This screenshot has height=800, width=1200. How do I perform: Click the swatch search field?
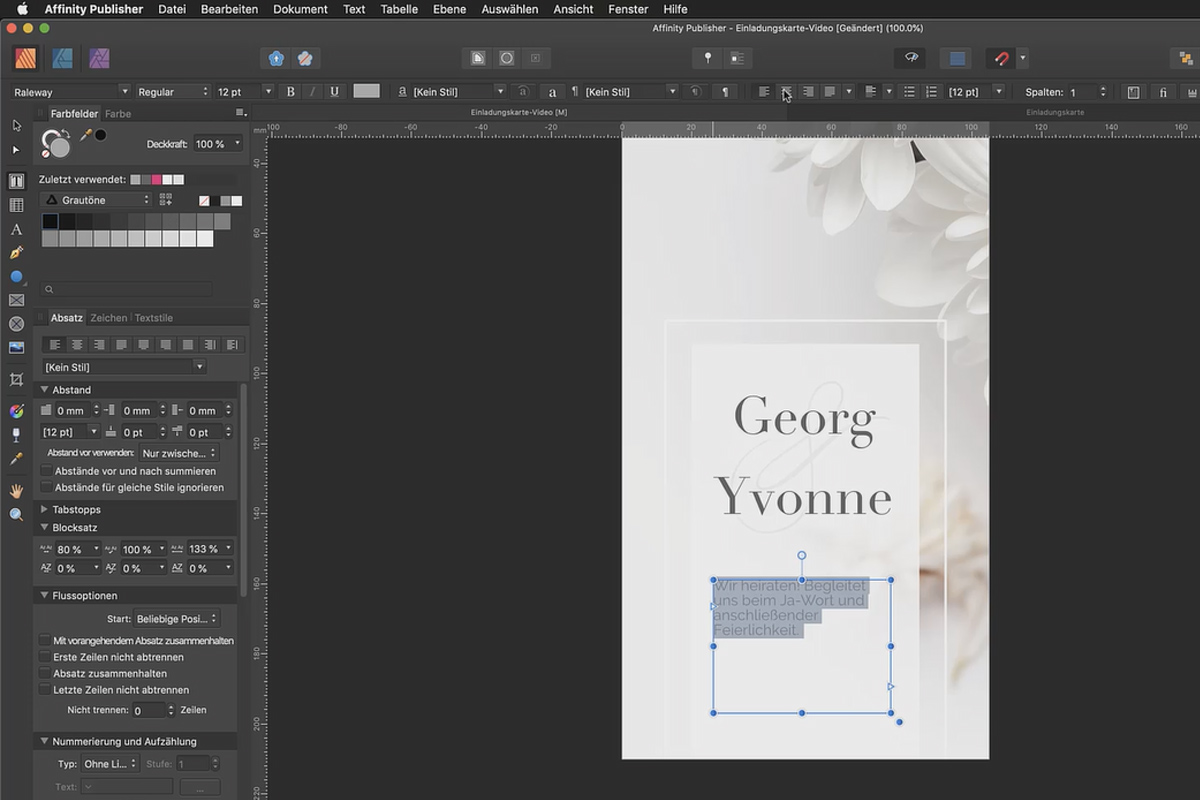tap(127, 289)
